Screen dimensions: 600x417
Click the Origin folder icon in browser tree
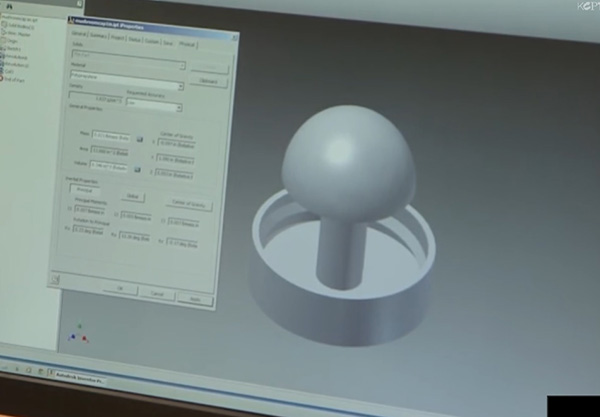(3, 41)
